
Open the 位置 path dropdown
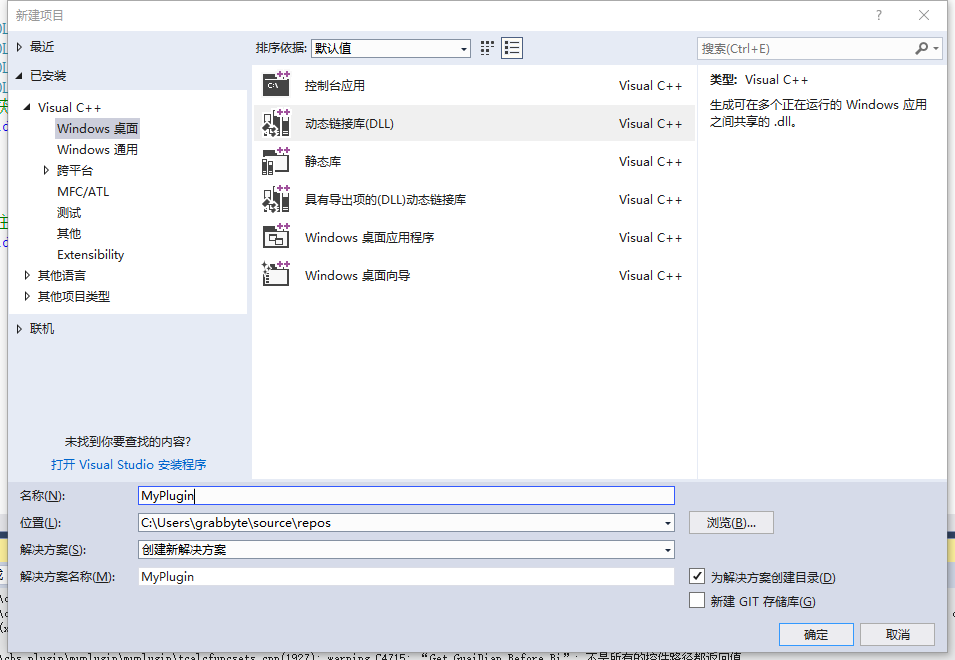(668, 522)
